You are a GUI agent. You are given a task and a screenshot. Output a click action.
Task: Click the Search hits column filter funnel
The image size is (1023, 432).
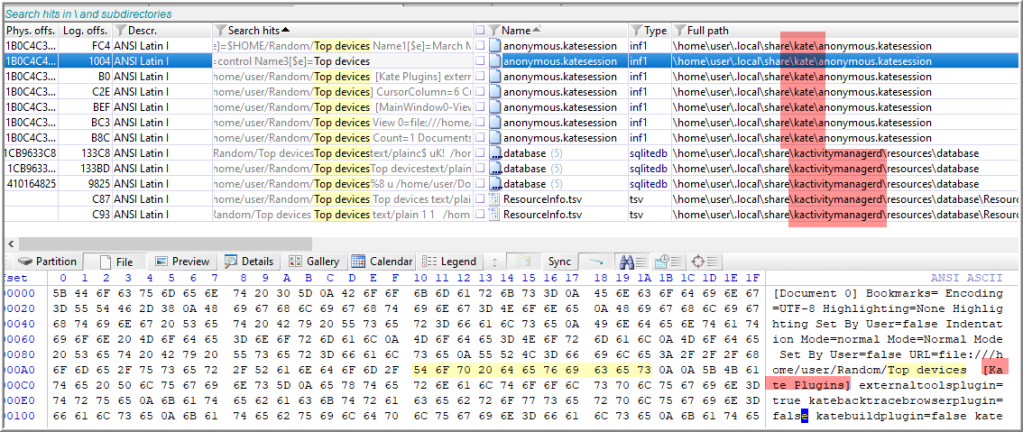(220, 31)
